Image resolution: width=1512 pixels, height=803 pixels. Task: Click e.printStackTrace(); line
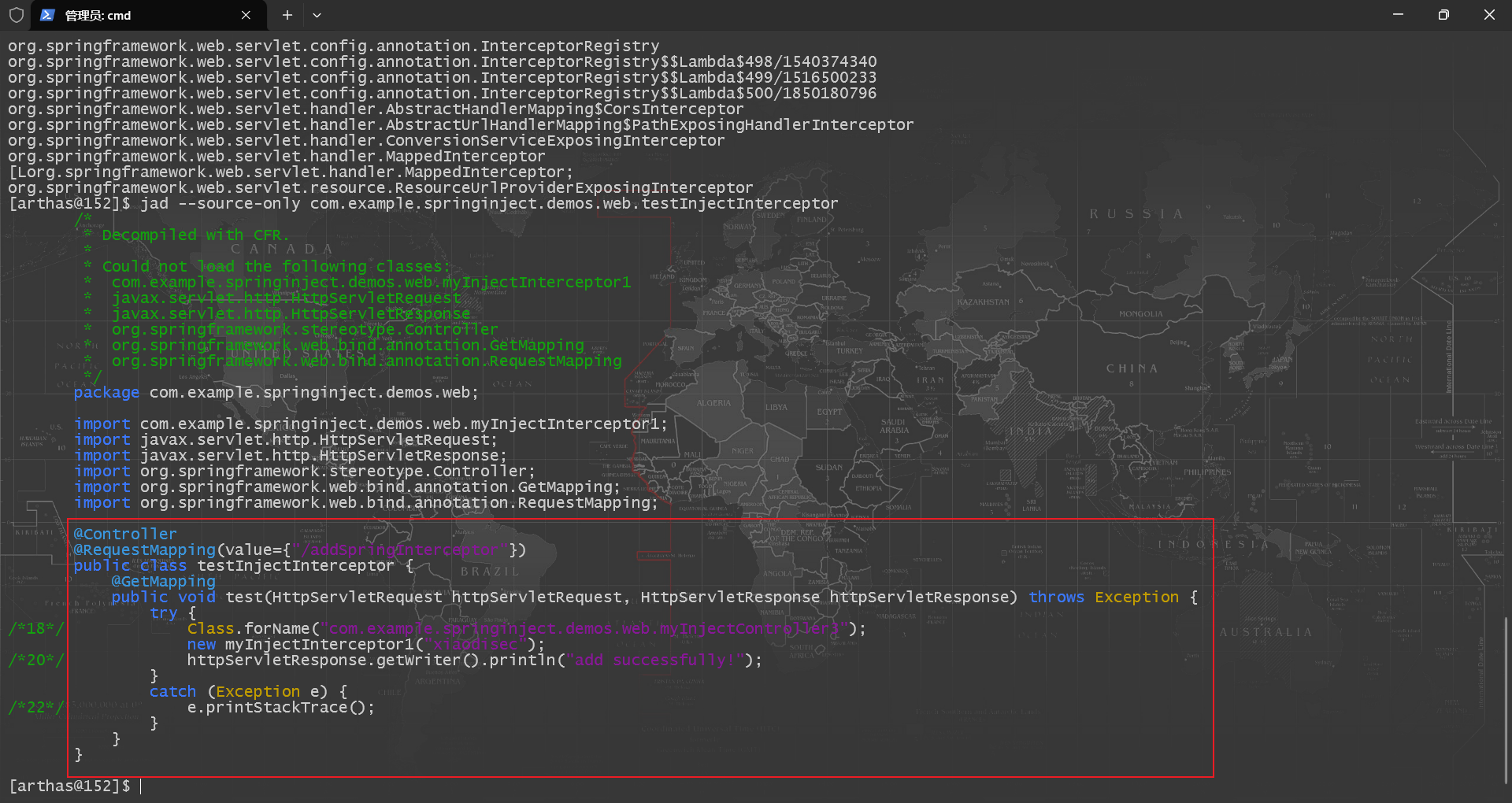(x=281, y=708)
